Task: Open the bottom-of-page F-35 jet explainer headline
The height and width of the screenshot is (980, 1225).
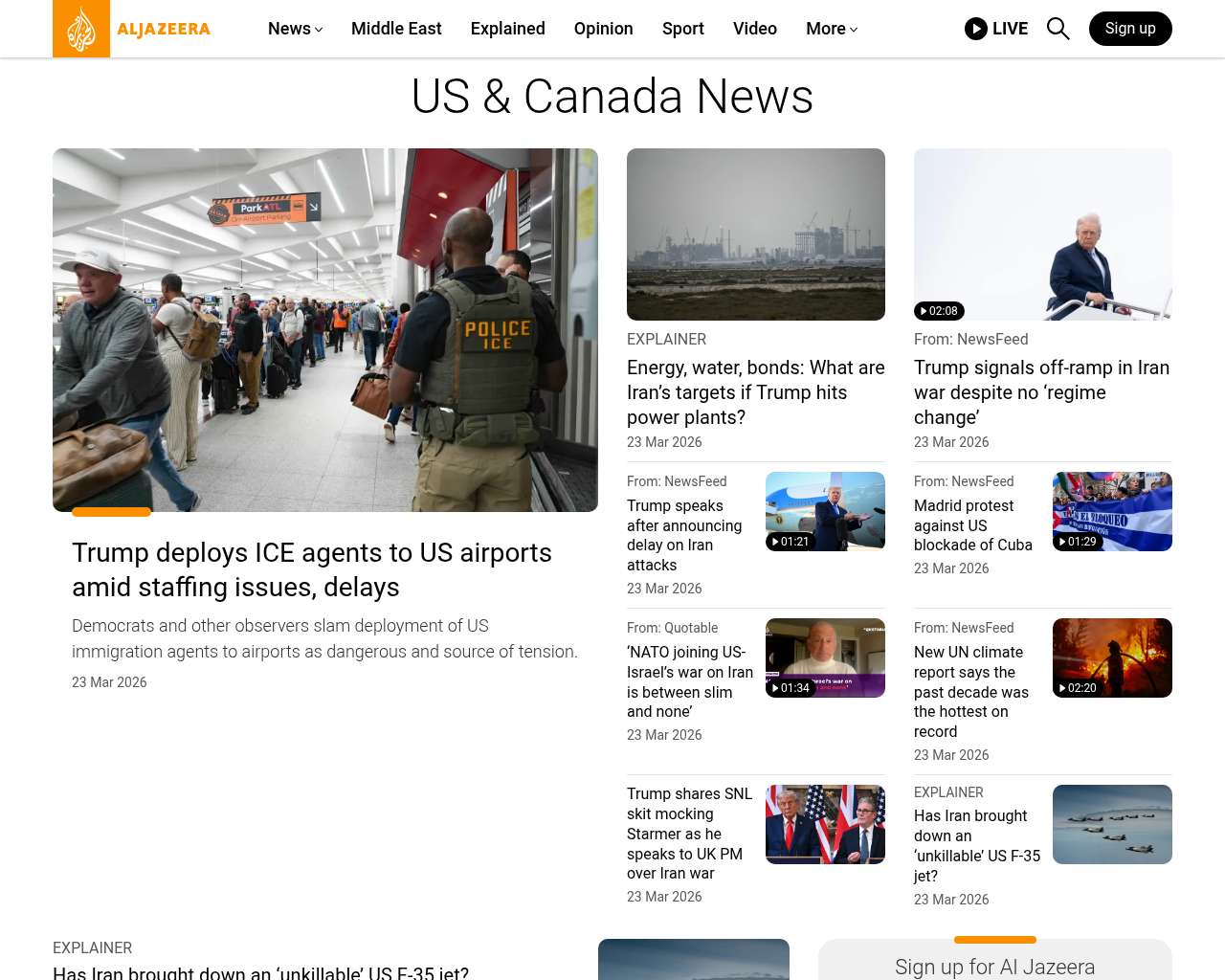Action: pyautogui.click(x=260, y=972)
